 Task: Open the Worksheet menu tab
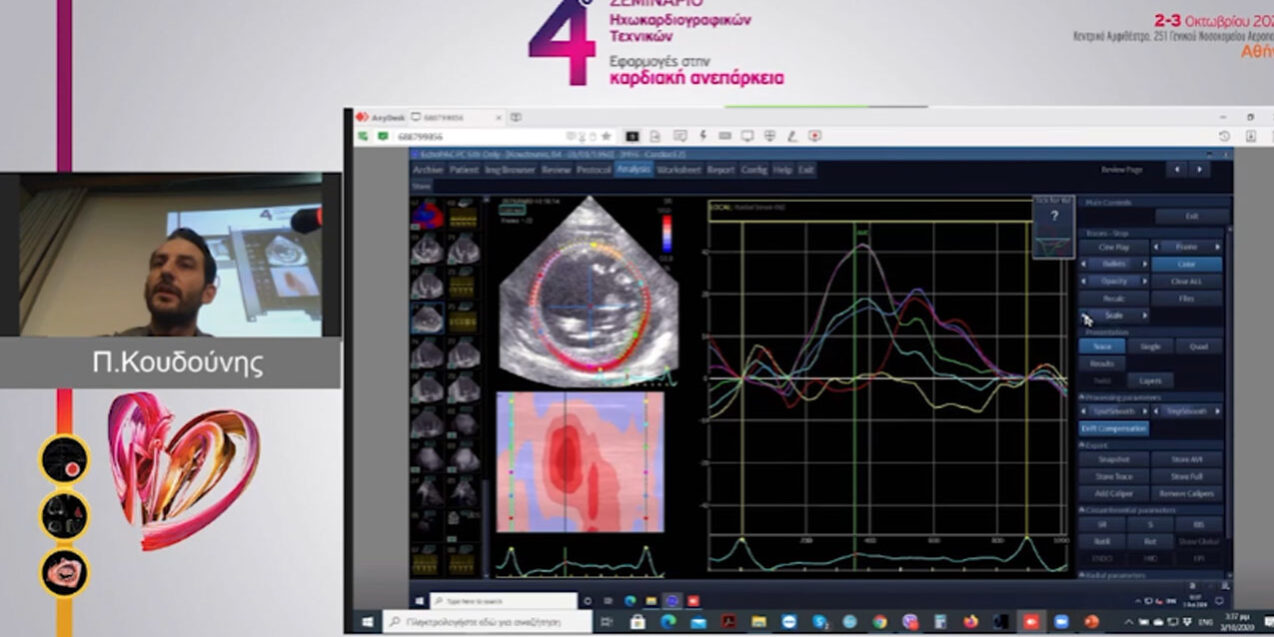point(678,170)
